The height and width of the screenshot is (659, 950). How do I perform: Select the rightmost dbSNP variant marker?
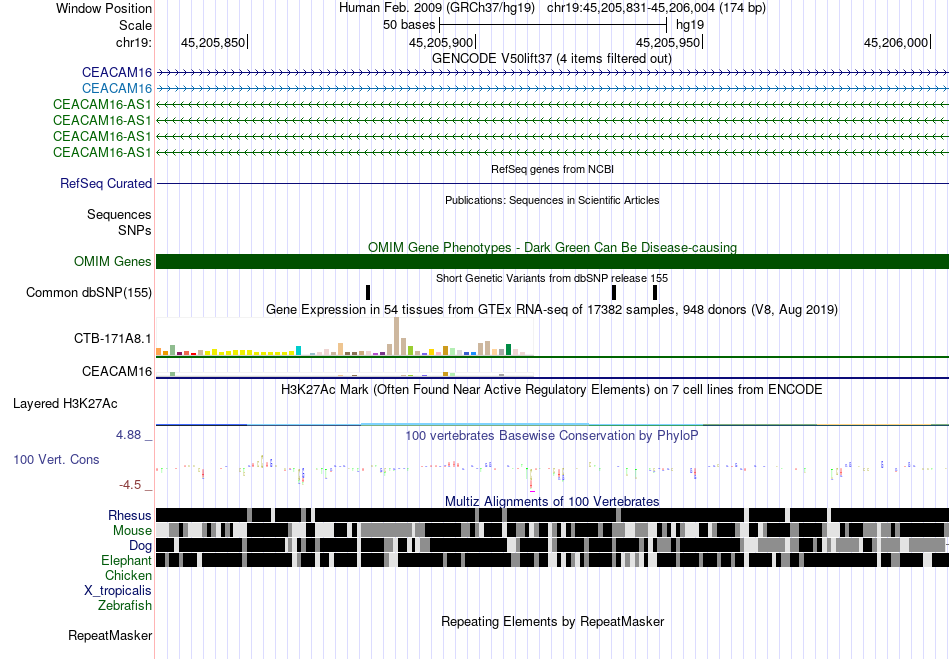point(655,293)
